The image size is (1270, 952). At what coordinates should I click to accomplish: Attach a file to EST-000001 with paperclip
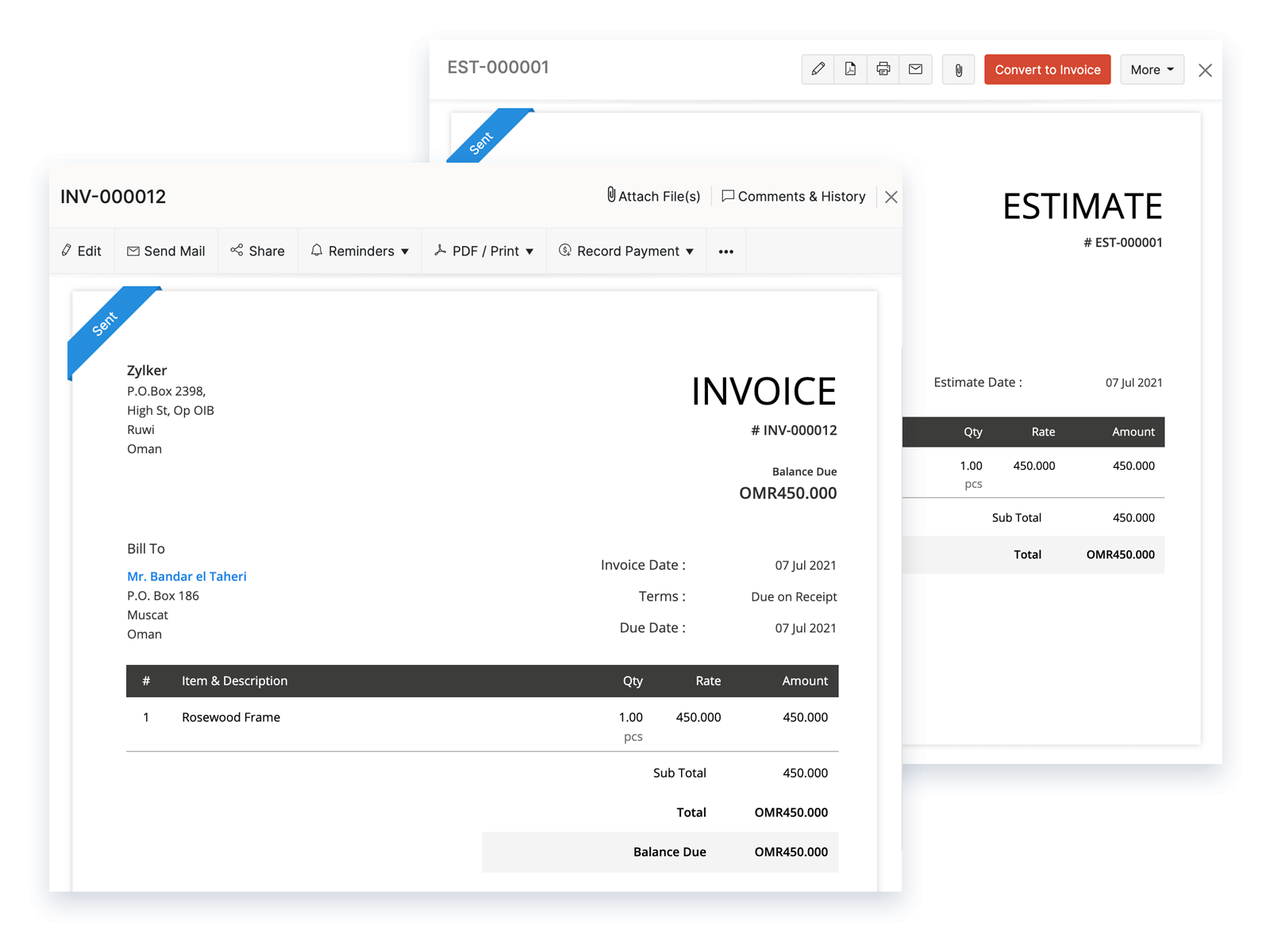tap(958, 70)
